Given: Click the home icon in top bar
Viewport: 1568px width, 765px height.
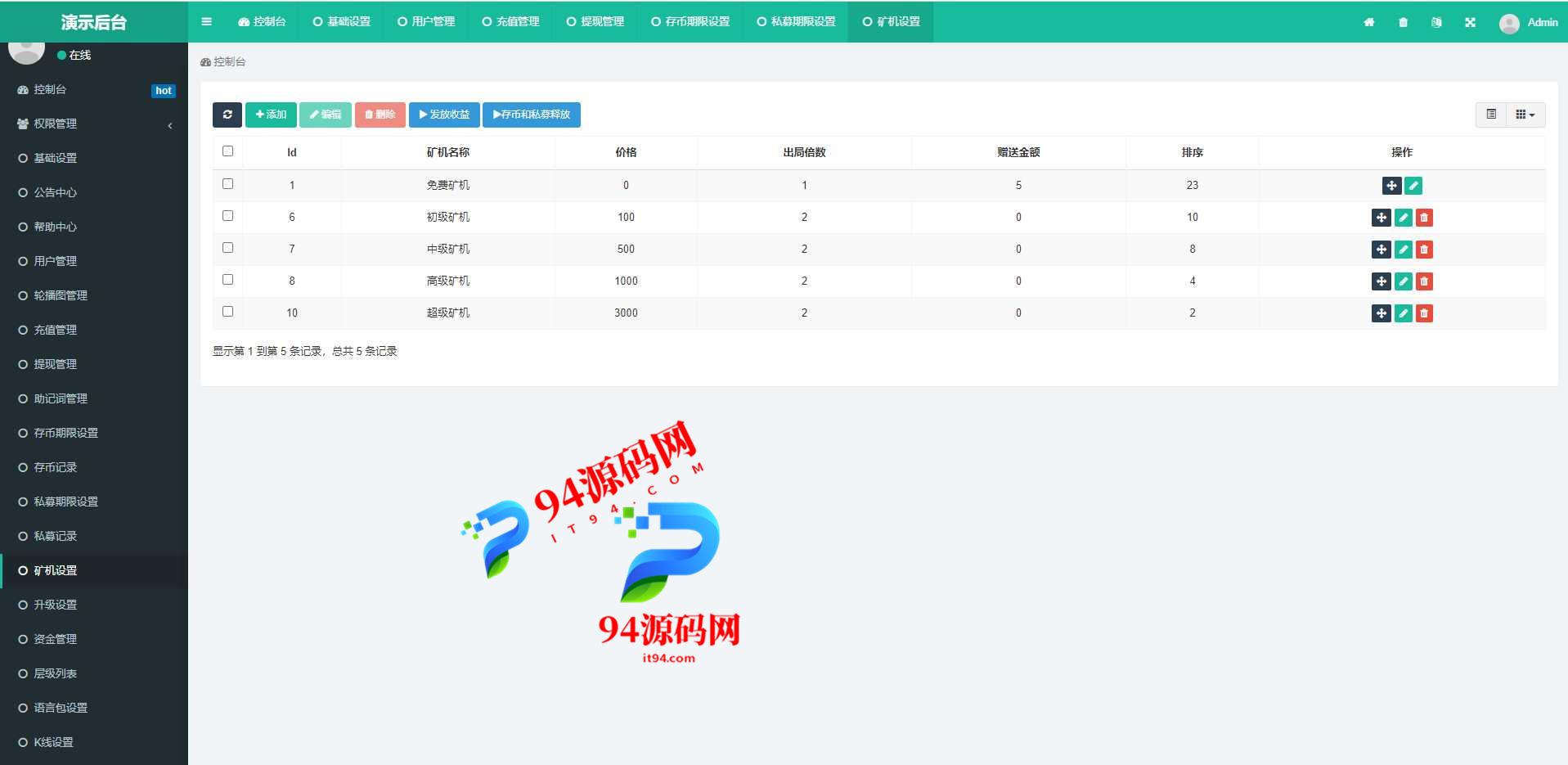Looking at the screenshot, I should click(1369, 22).
